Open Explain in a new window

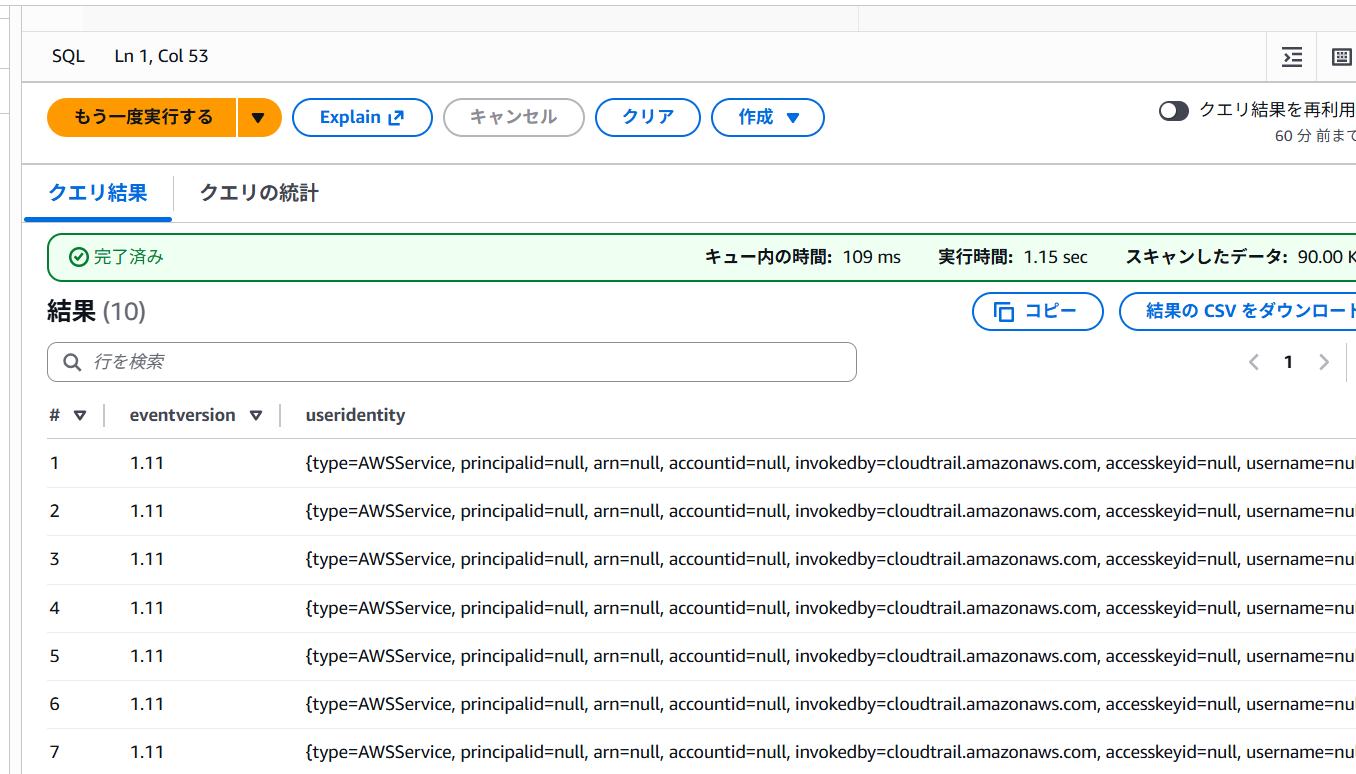[362, 118]
